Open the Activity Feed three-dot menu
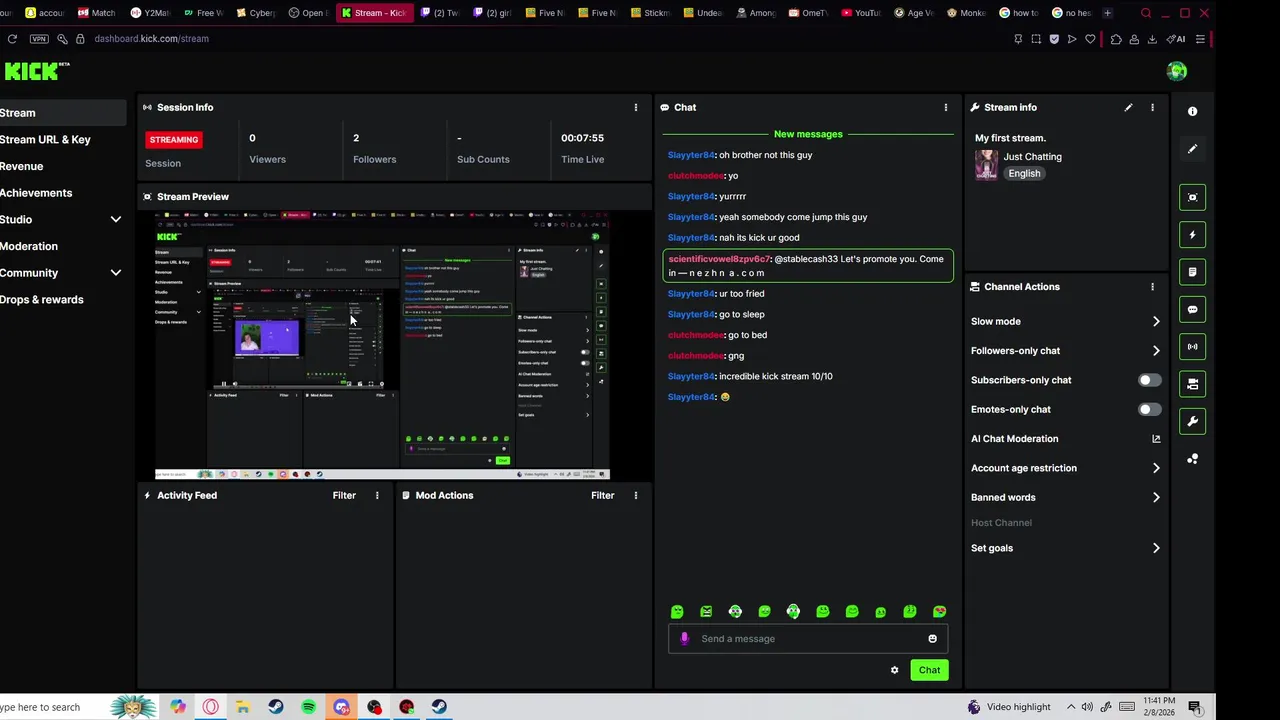 [377, 495]
